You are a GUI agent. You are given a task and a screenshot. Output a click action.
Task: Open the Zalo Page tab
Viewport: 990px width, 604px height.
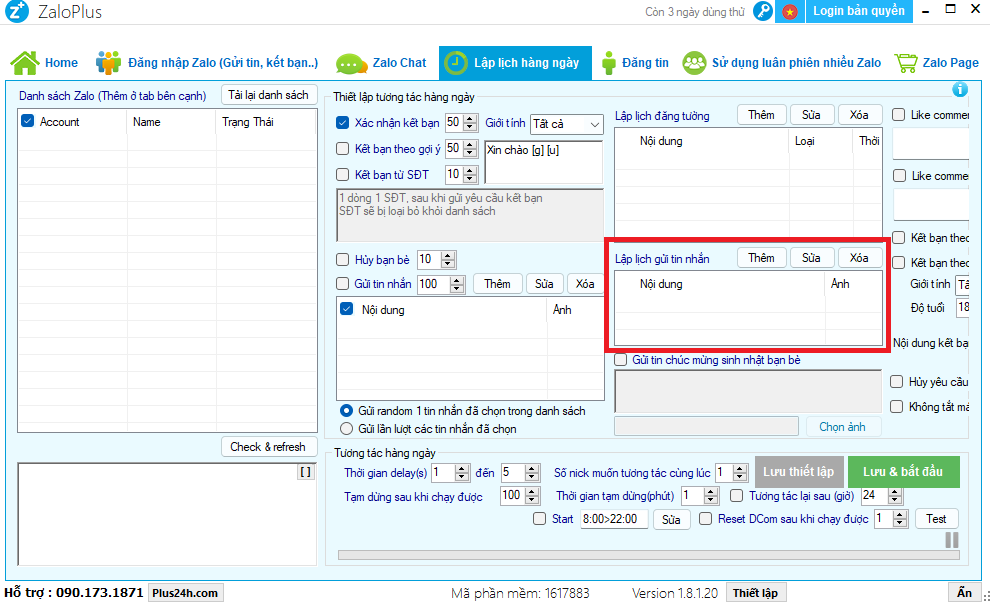pyautogui.click(x=937, y=62)
